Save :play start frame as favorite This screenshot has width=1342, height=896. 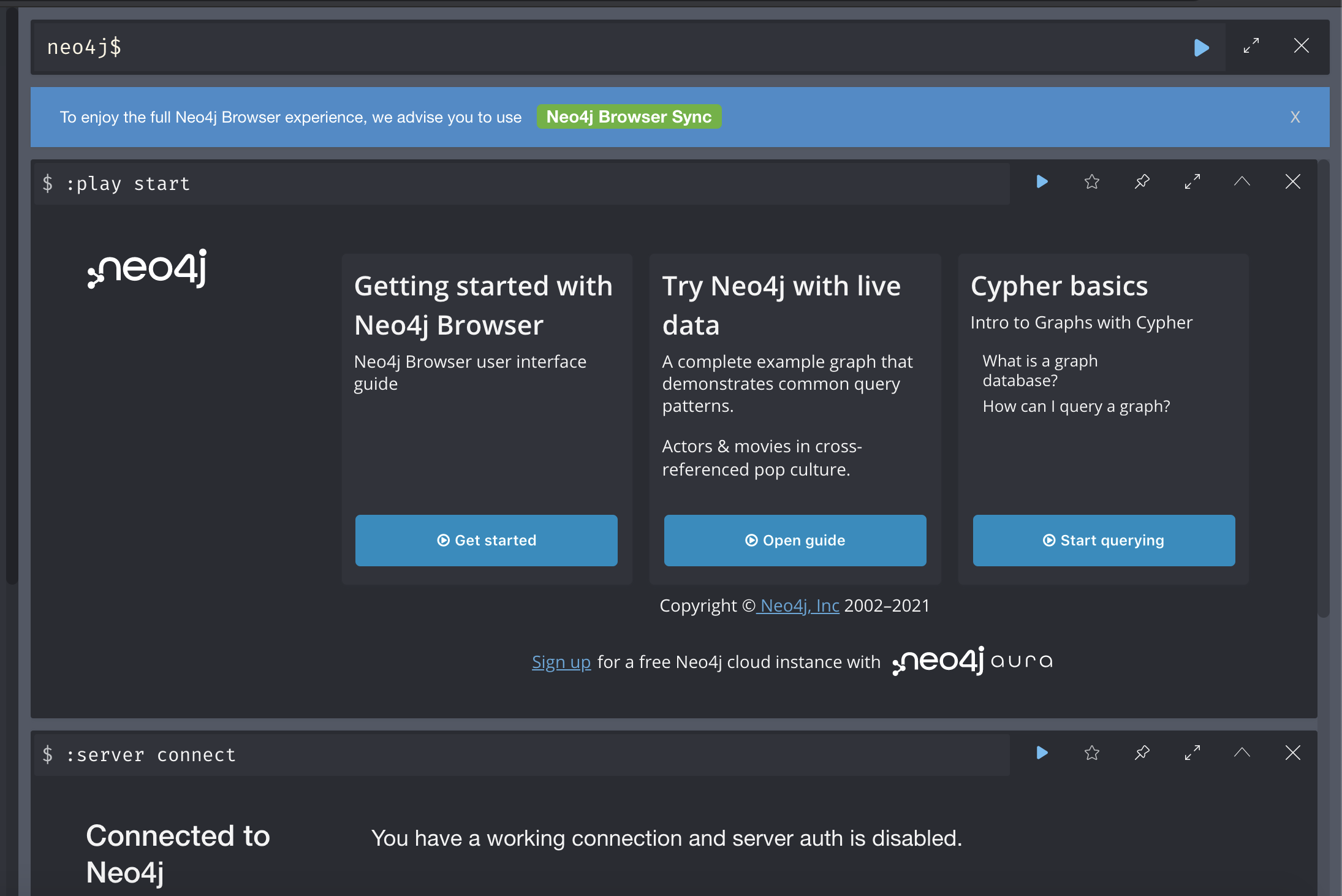click(1091, 182)
